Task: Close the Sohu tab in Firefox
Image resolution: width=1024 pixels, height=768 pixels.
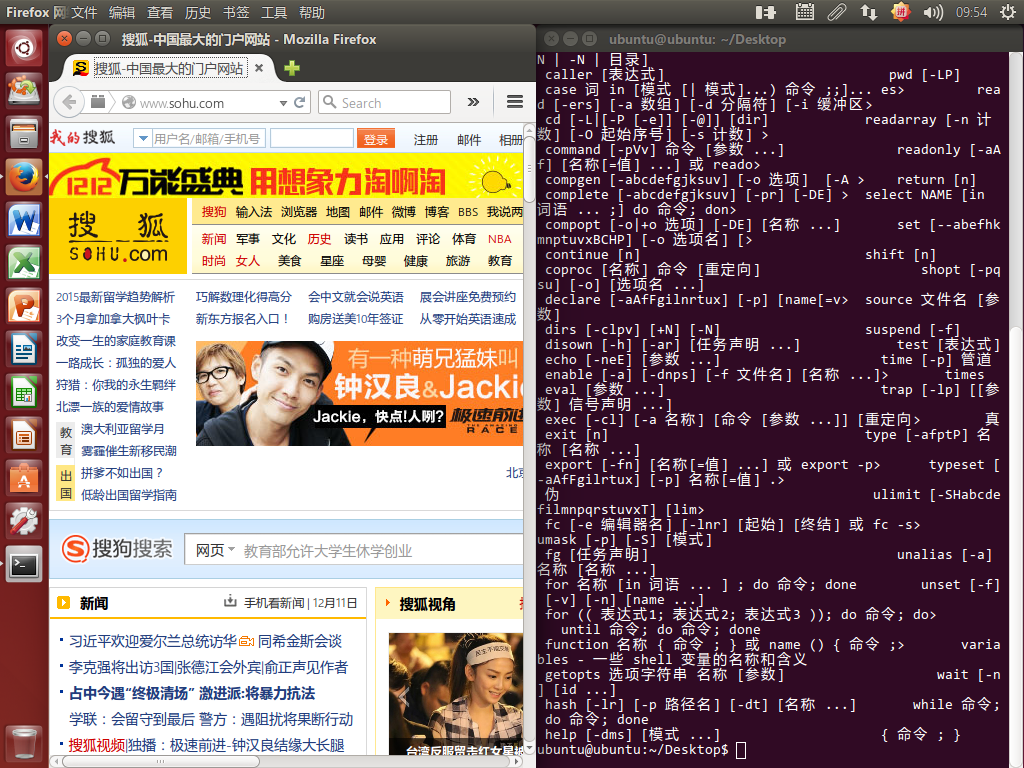Action: (259, 68)
